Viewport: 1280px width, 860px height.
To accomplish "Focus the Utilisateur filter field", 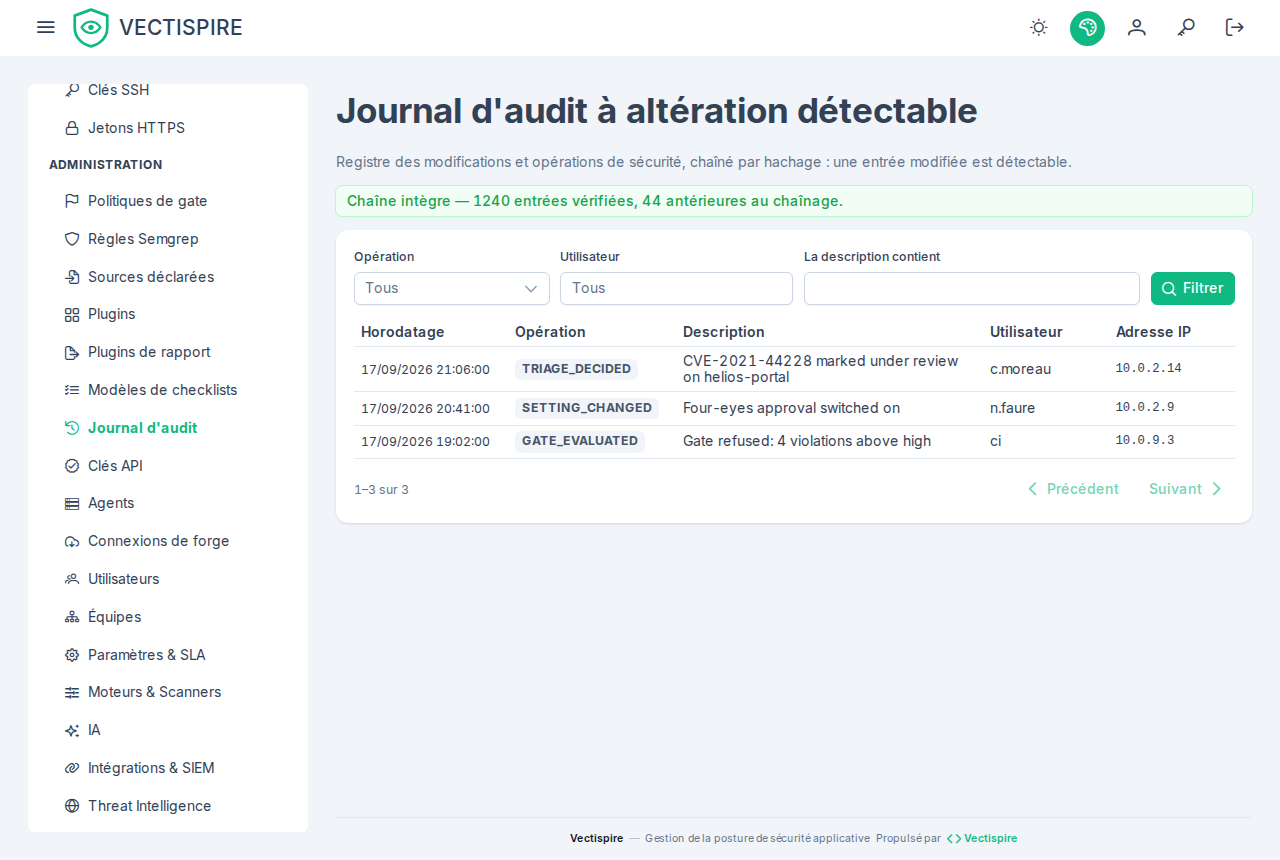I will 676,288.
